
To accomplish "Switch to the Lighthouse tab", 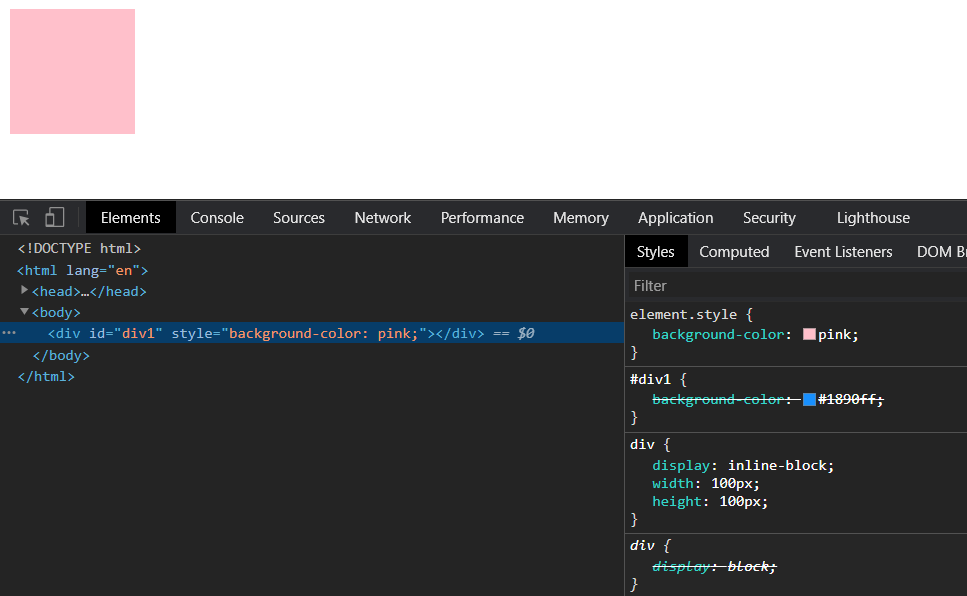I will [x=873, y=218].
